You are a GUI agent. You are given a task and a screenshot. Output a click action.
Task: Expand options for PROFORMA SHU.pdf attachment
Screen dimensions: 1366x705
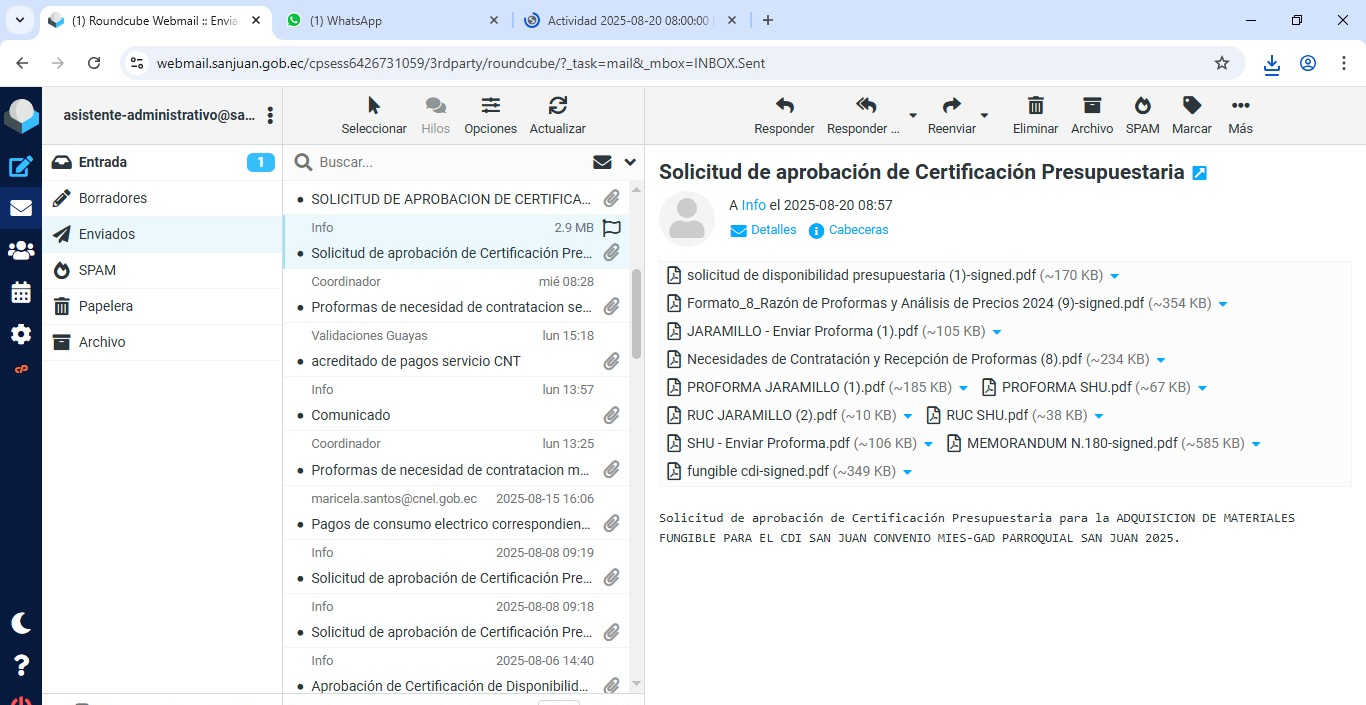1202,388
